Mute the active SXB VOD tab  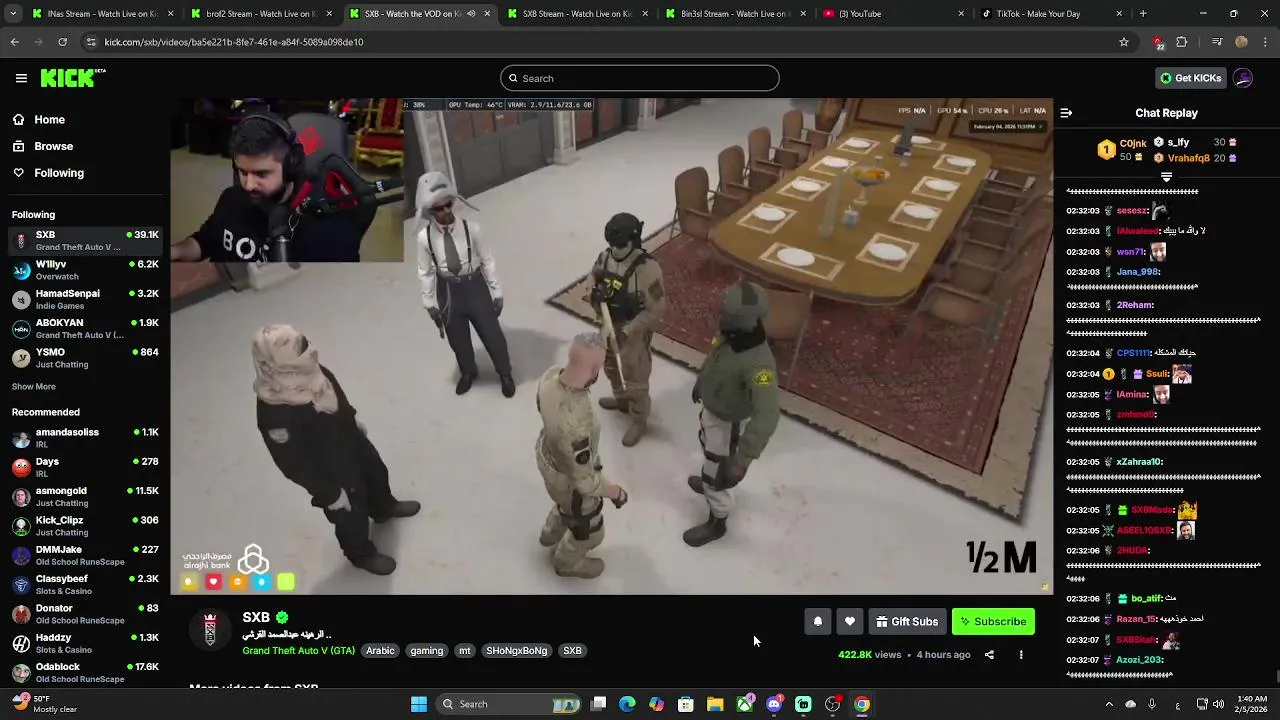point(471,14)
